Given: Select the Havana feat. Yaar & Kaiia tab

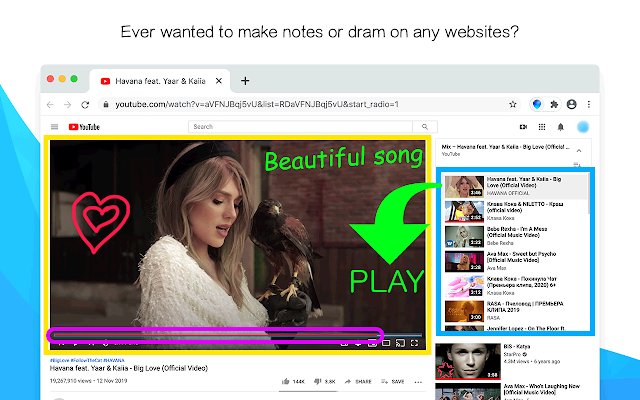Looking at the screenshot, I should point(160,81).
